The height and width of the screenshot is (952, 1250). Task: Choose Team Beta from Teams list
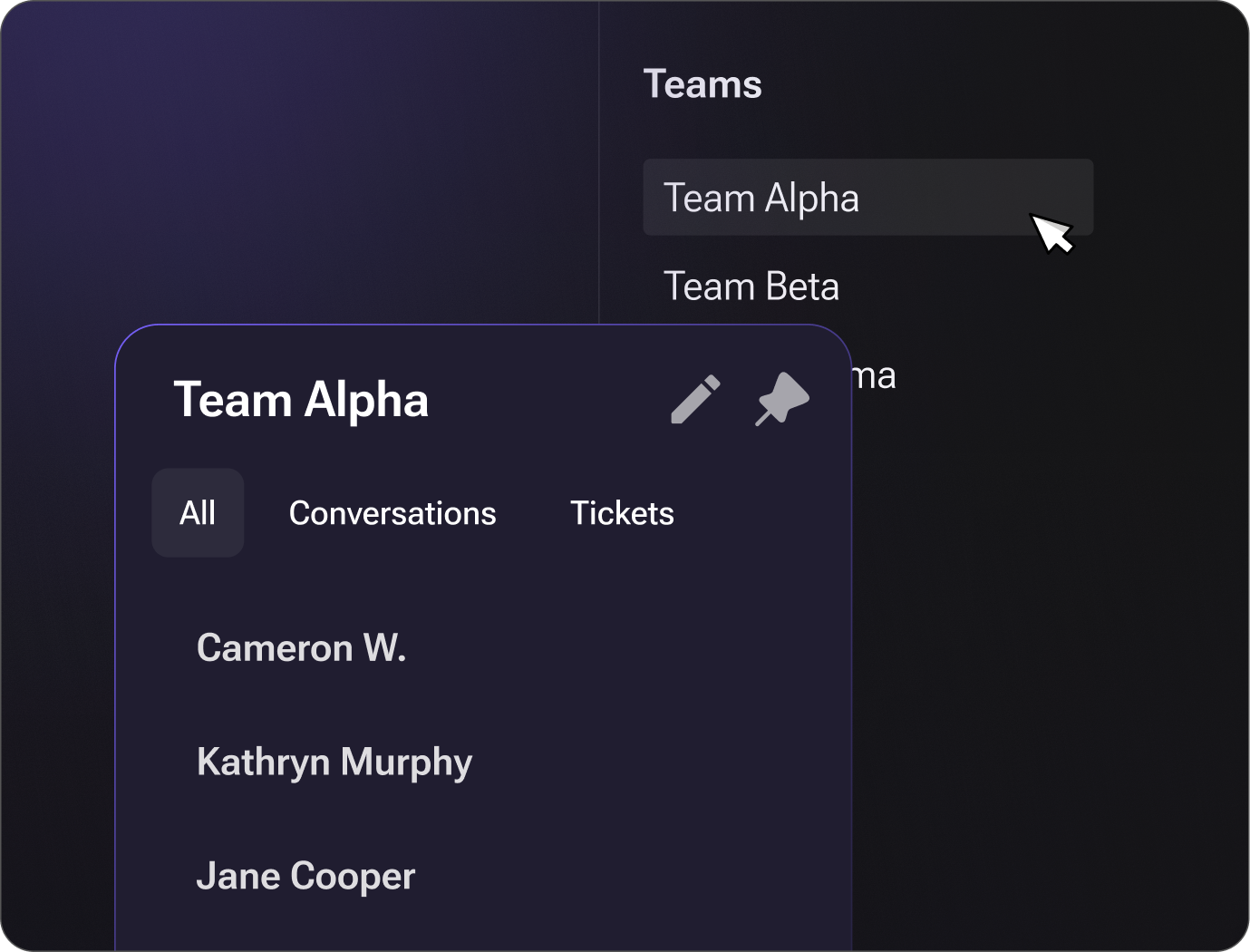pos(751,287)
